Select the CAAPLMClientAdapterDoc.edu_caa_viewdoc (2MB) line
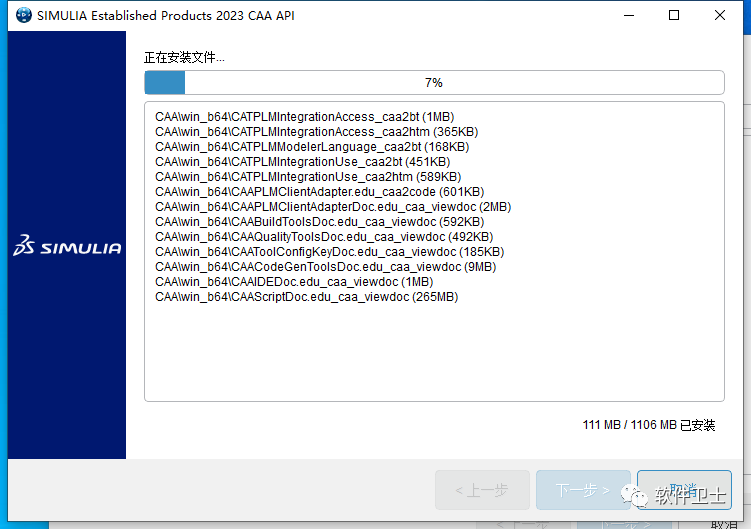 (x=333, y=207)
